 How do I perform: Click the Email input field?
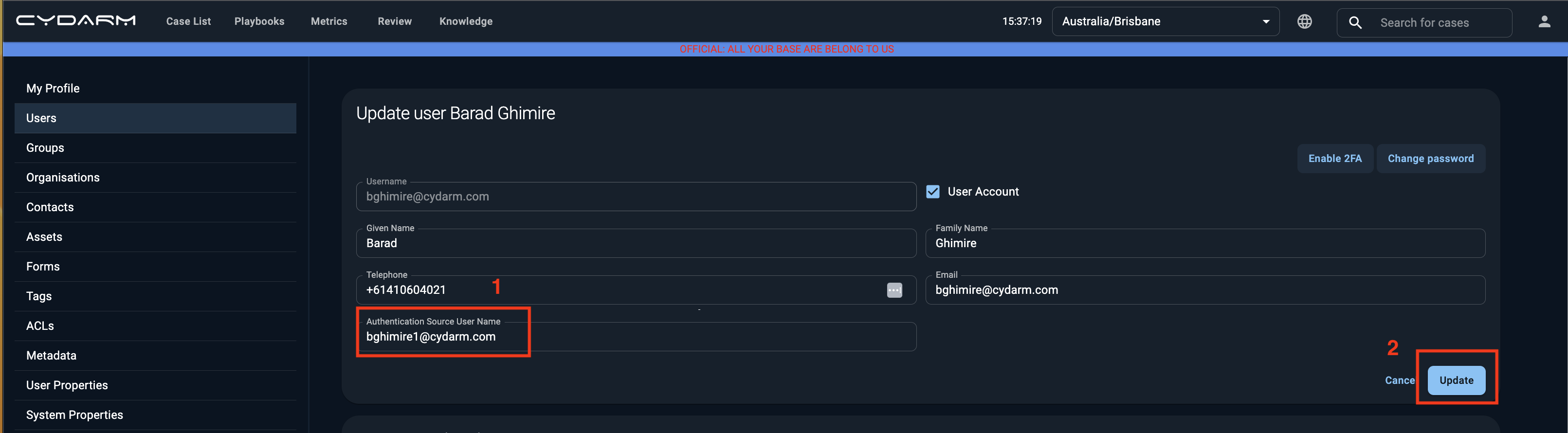click(x=1205, y=290)
